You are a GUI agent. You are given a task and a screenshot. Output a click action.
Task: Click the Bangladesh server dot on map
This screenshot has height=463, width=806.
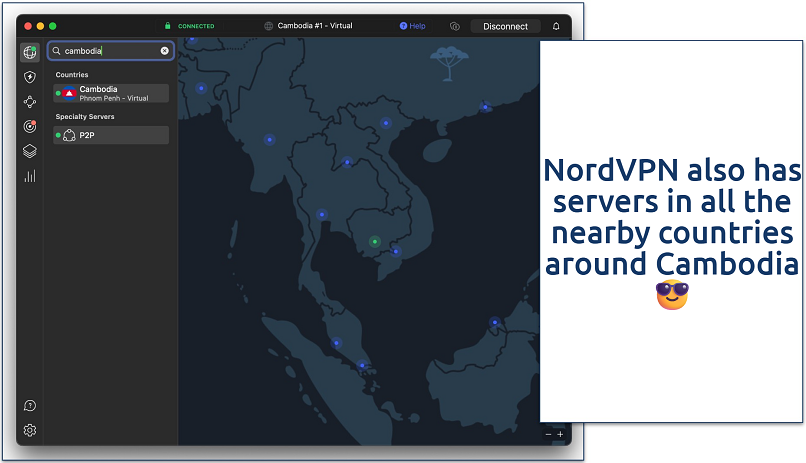point(201,88)
